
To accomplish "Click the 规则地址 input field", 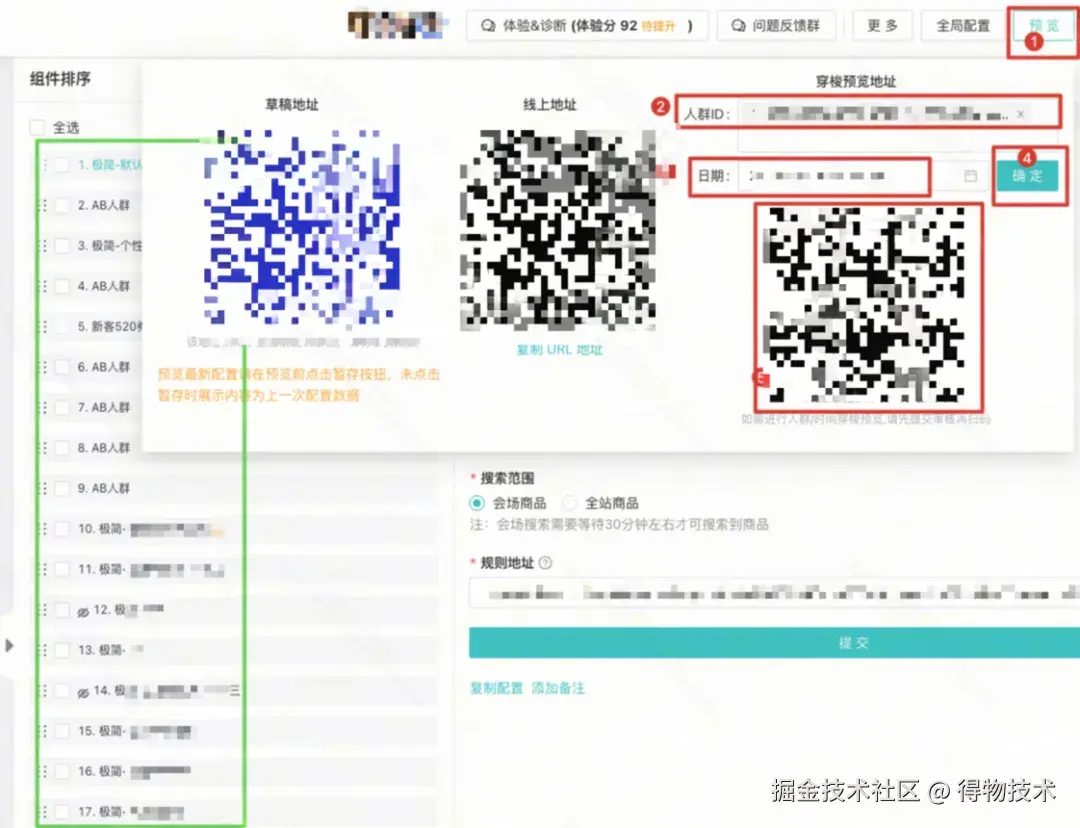I will click(x=774, y=593).
